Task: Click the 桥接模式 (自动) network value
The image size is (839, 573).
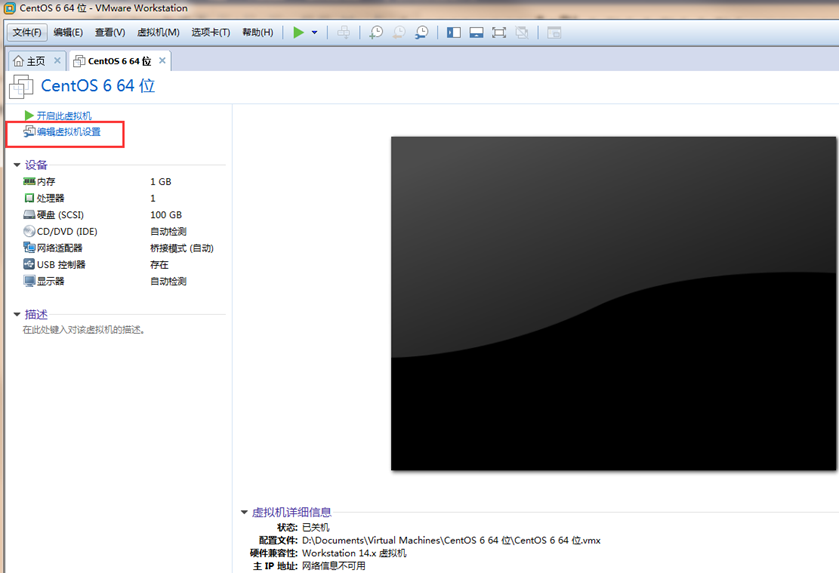Action: (182, 248)
